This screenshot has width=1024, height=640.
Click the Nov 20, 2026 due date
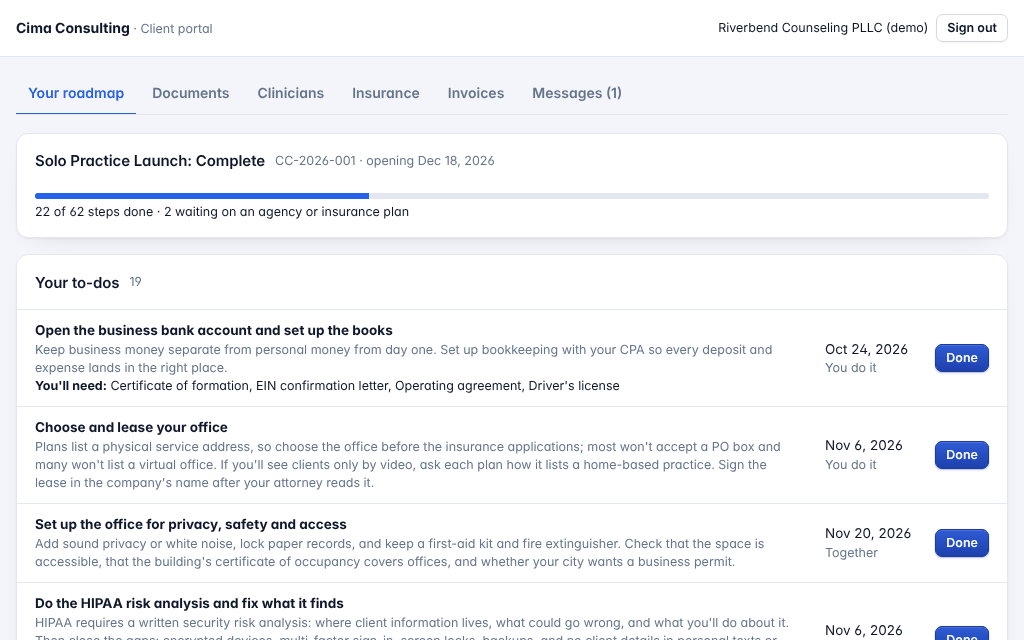click(x=868, y=534)
